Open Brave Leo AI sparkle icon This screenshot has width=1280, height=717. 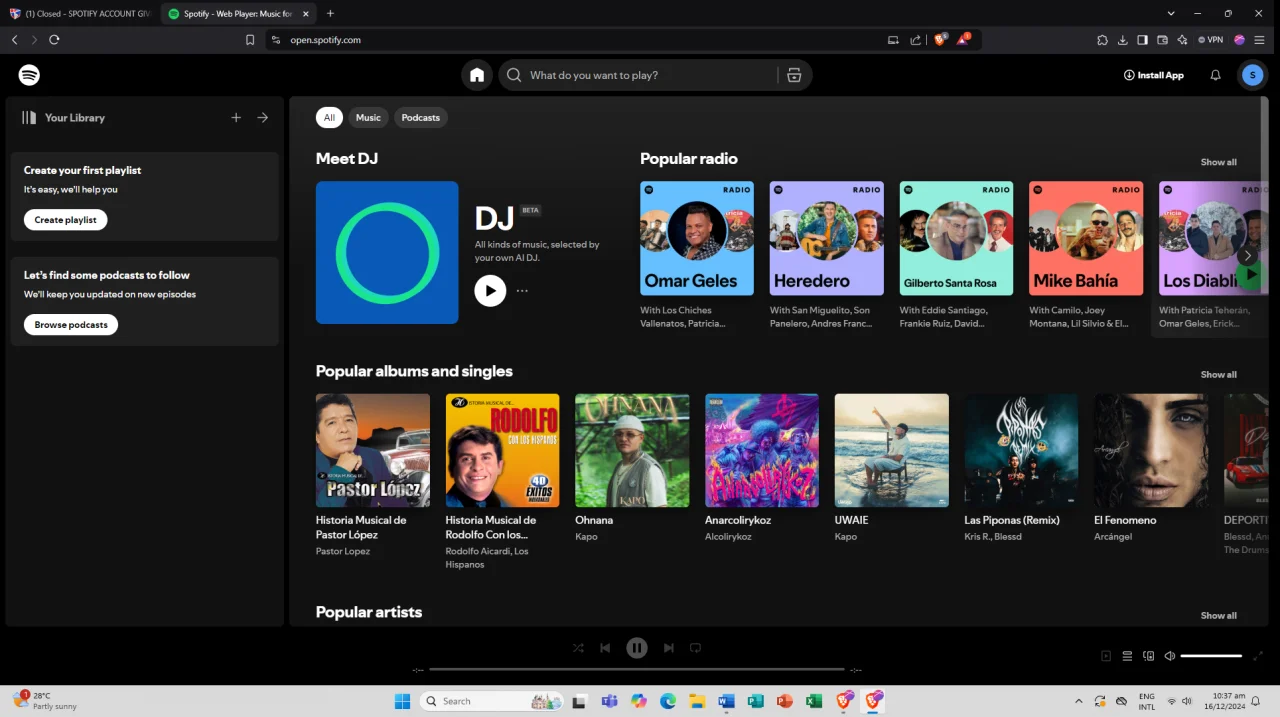coord(1182,40)
